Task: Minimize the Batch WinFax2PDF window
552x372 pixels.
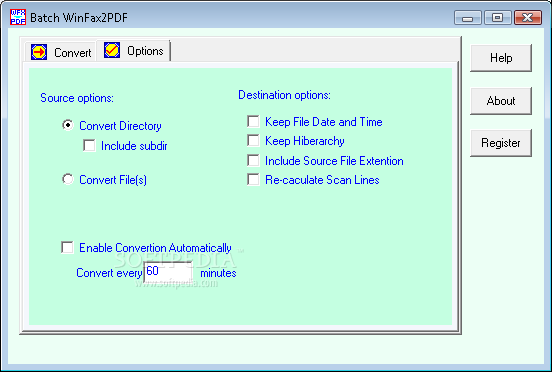Action: coord(468,18)
